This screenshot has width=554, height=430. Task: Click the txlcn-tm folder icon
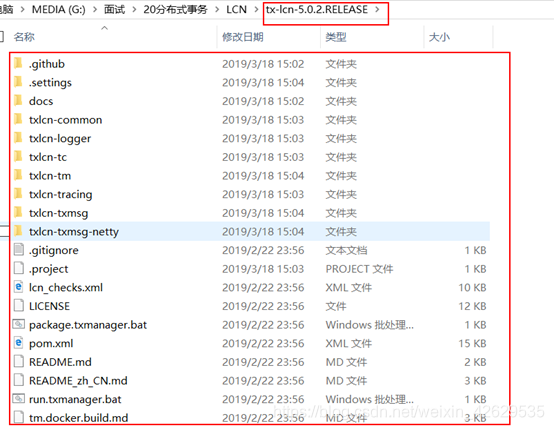click(18, 176)
